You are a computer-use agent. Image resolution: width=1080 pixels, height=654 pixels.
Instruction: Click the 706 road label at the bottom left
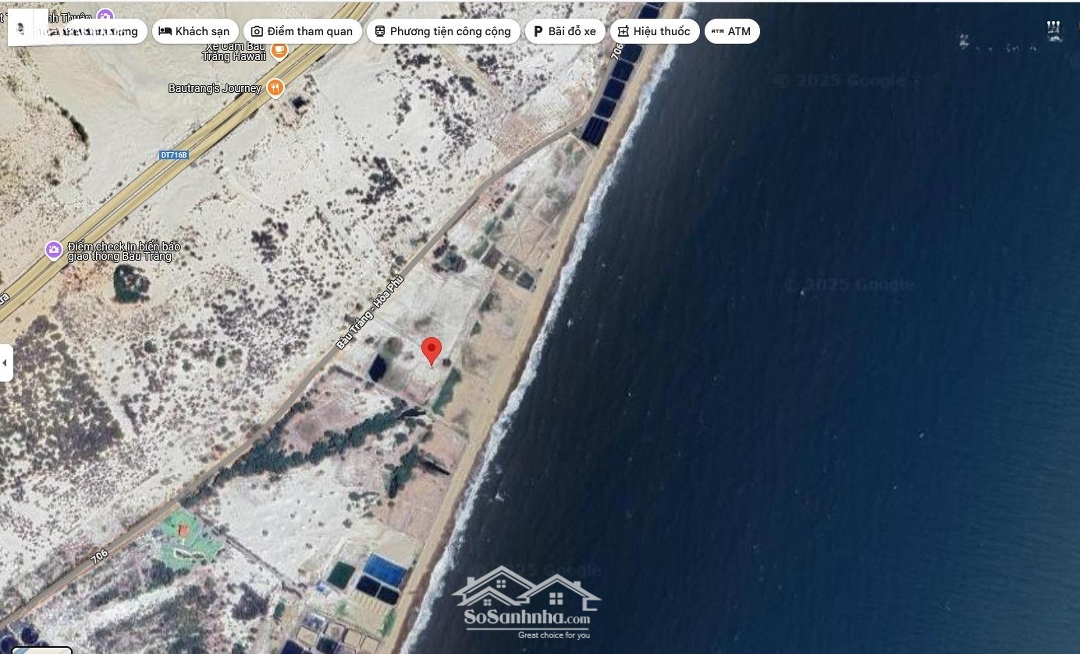[99, 545]
